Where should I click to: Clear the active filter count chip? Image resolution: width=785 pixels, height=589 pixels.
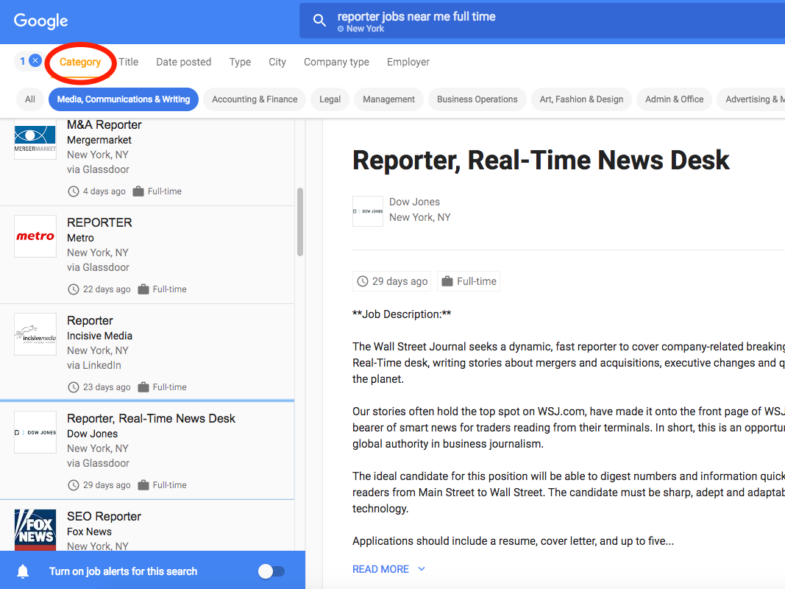(x=35, y=61)
